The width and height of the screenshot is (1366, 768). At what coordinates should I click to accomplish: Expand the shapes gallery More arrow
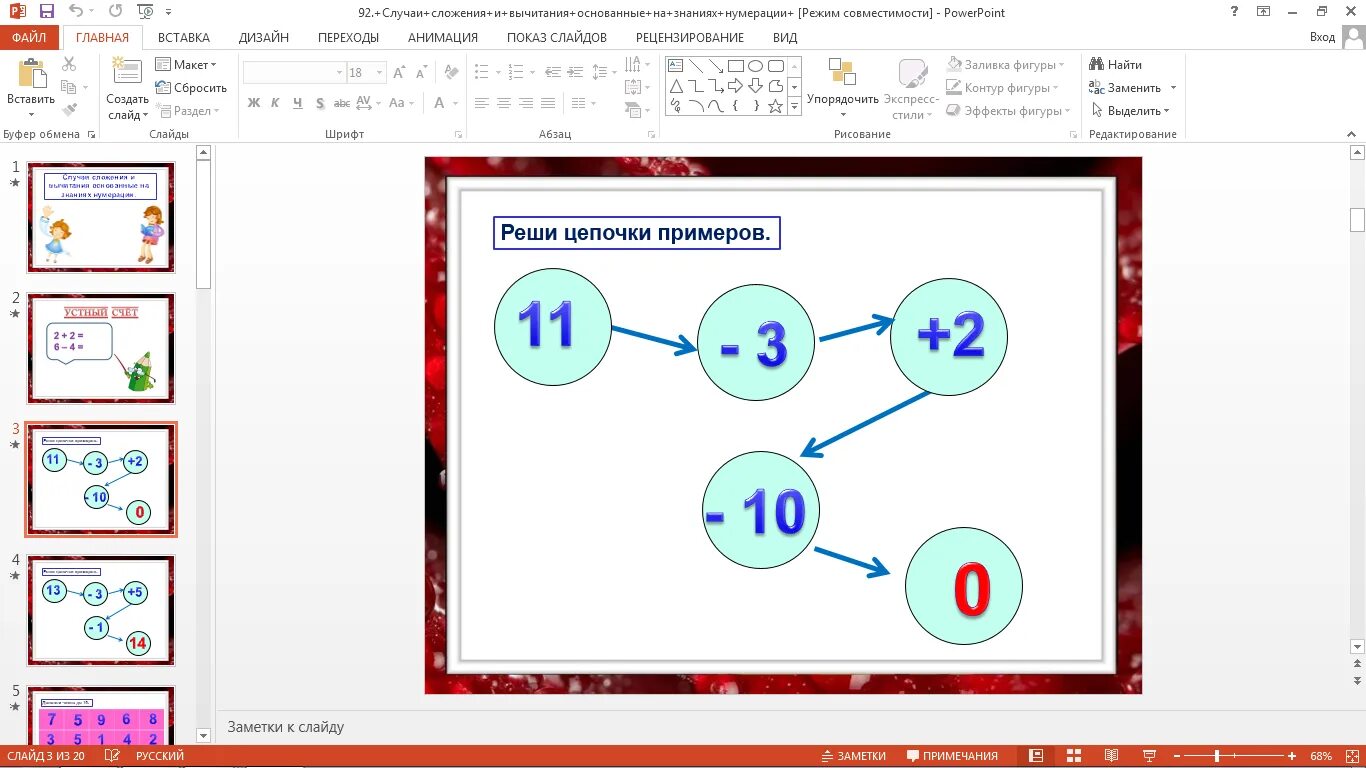[x=795, y=106]
